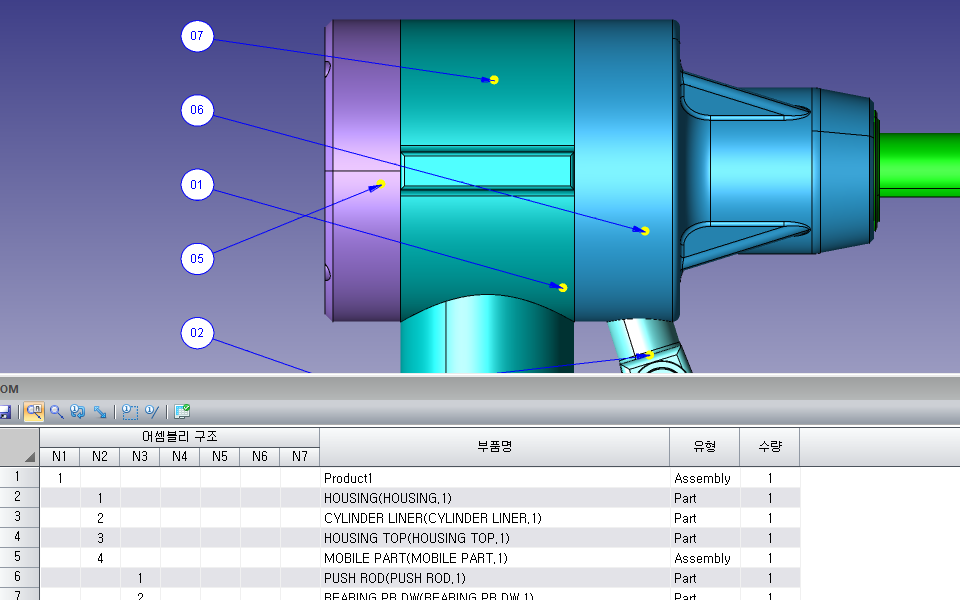960x600 pixels.
Task: Toggle the highlighted find-balloon magnifier tool
Action: tap(34, 411)
